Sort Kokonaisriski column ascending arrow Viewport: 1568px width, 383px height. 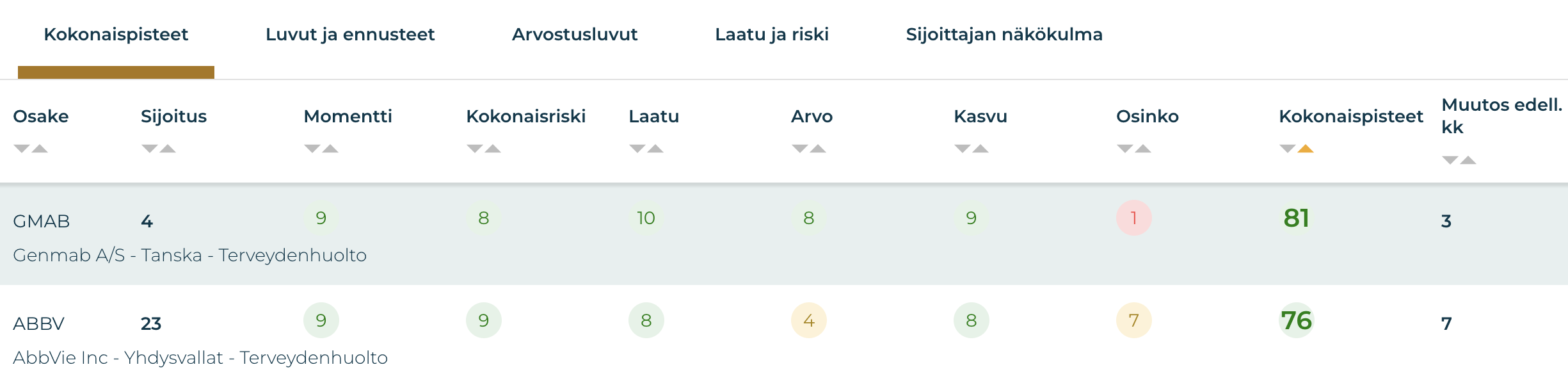493,149
